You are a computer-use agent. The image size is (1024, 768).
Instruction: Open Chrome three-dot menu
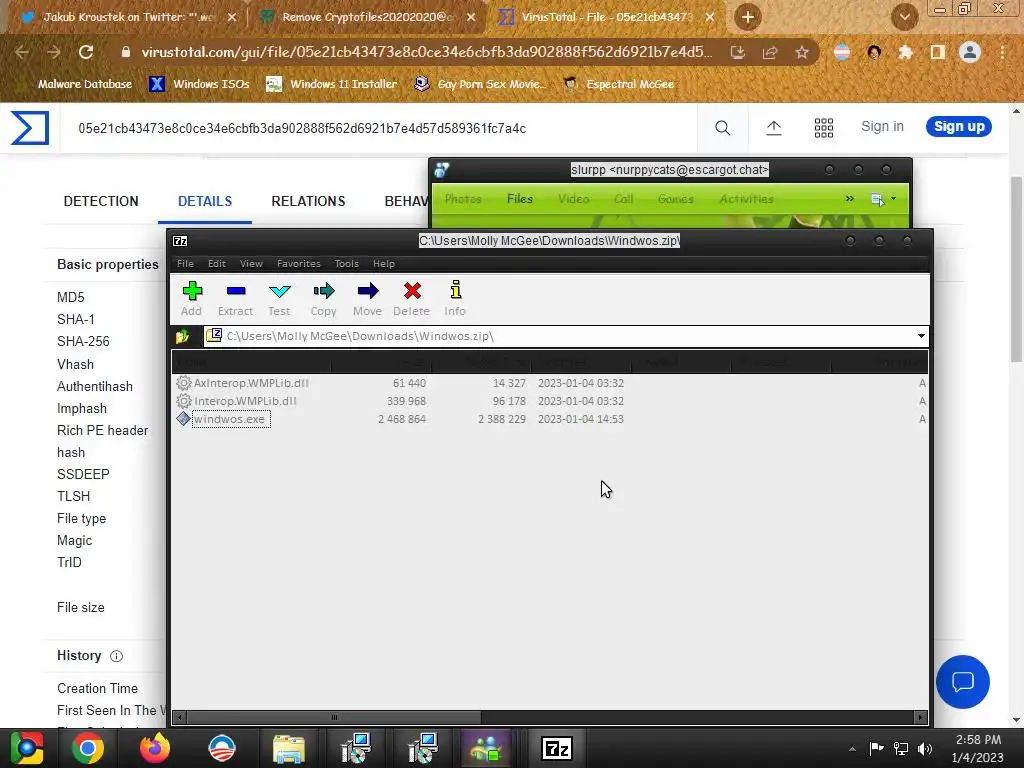point(1002,52)
